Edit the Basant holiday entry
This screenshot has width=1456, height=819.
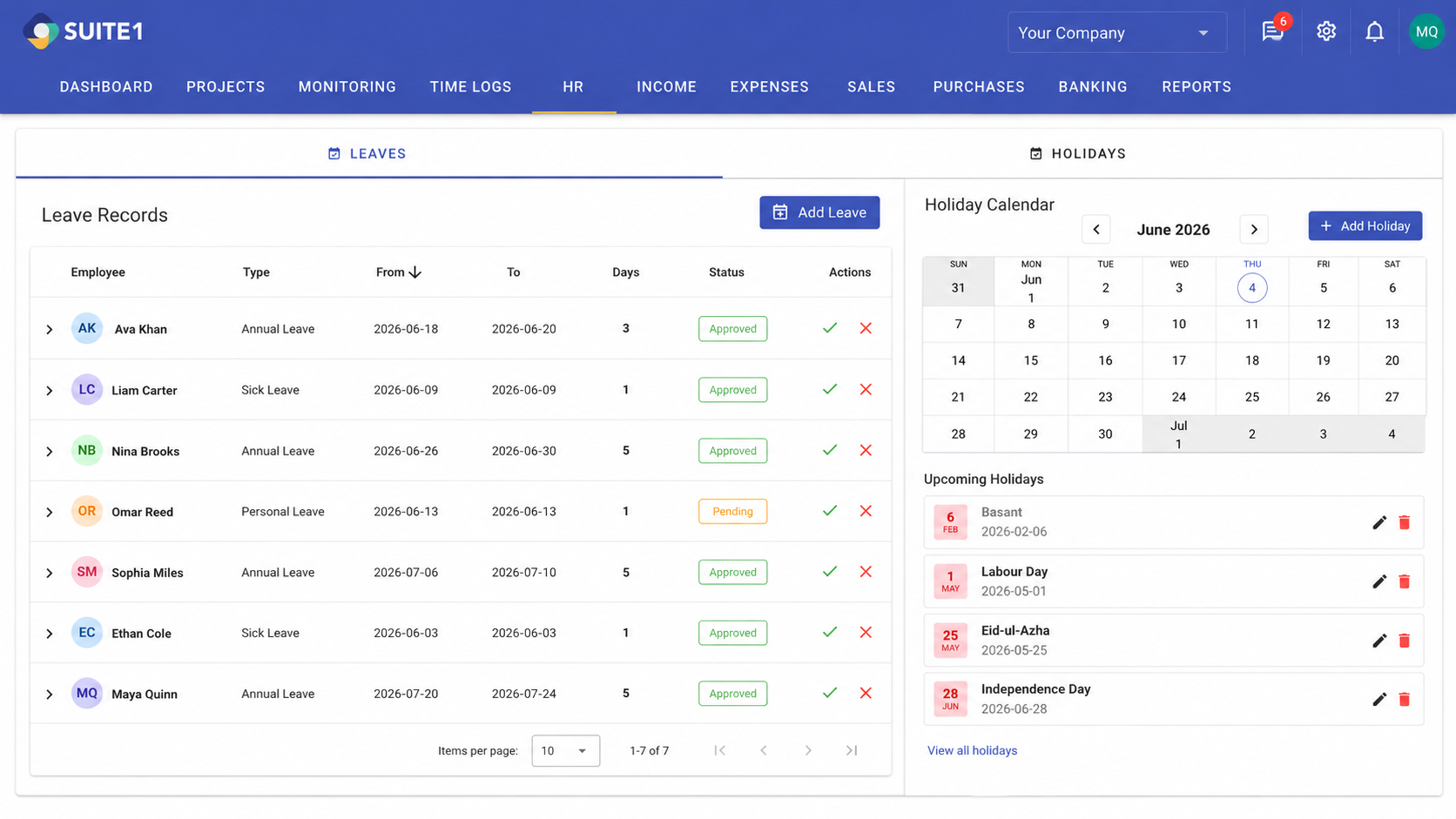1379,522
